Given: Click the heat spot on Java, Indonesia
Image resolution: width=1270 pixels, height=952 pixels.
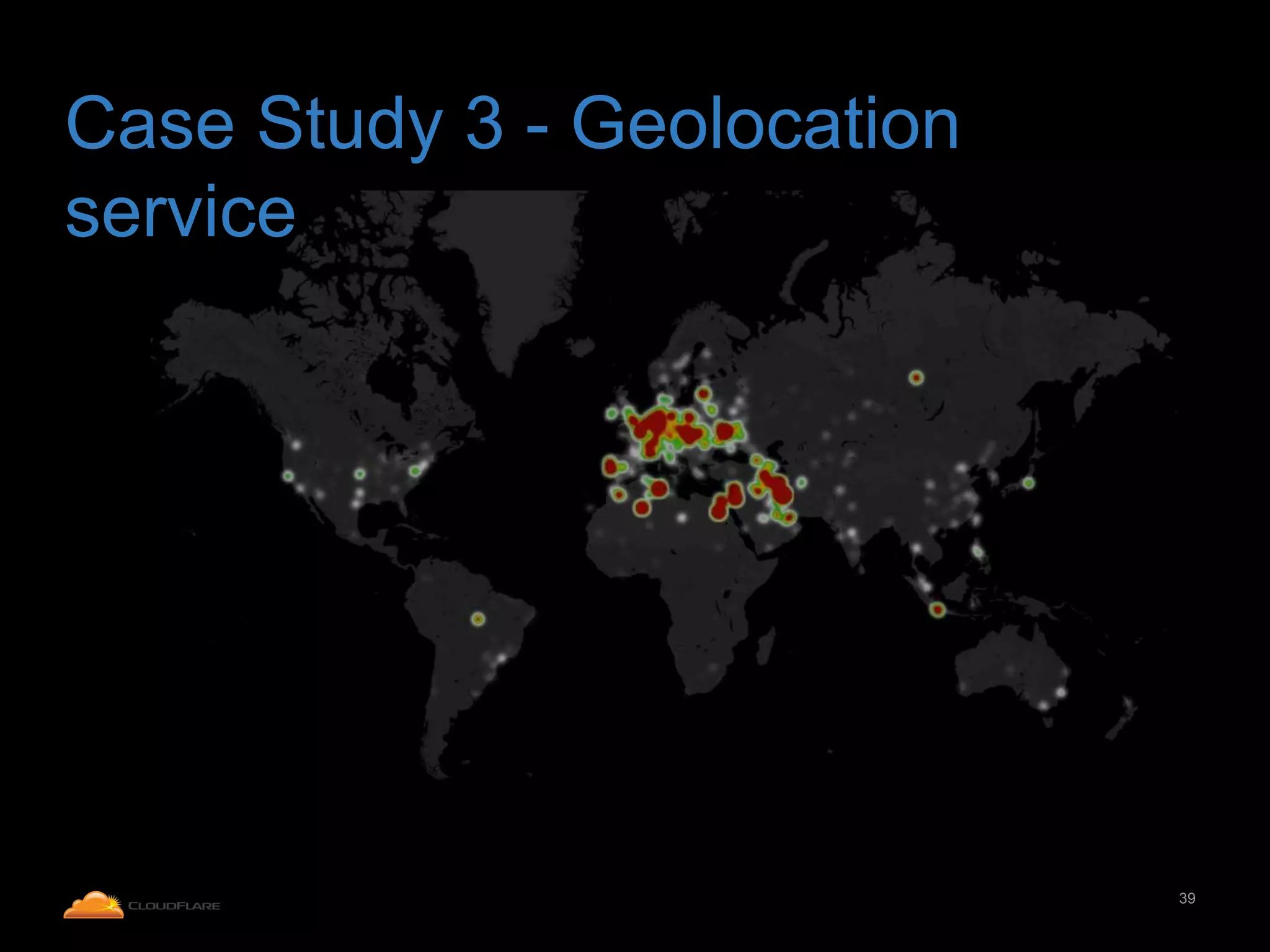Looking at the screenshot, I should pos(938,610).
